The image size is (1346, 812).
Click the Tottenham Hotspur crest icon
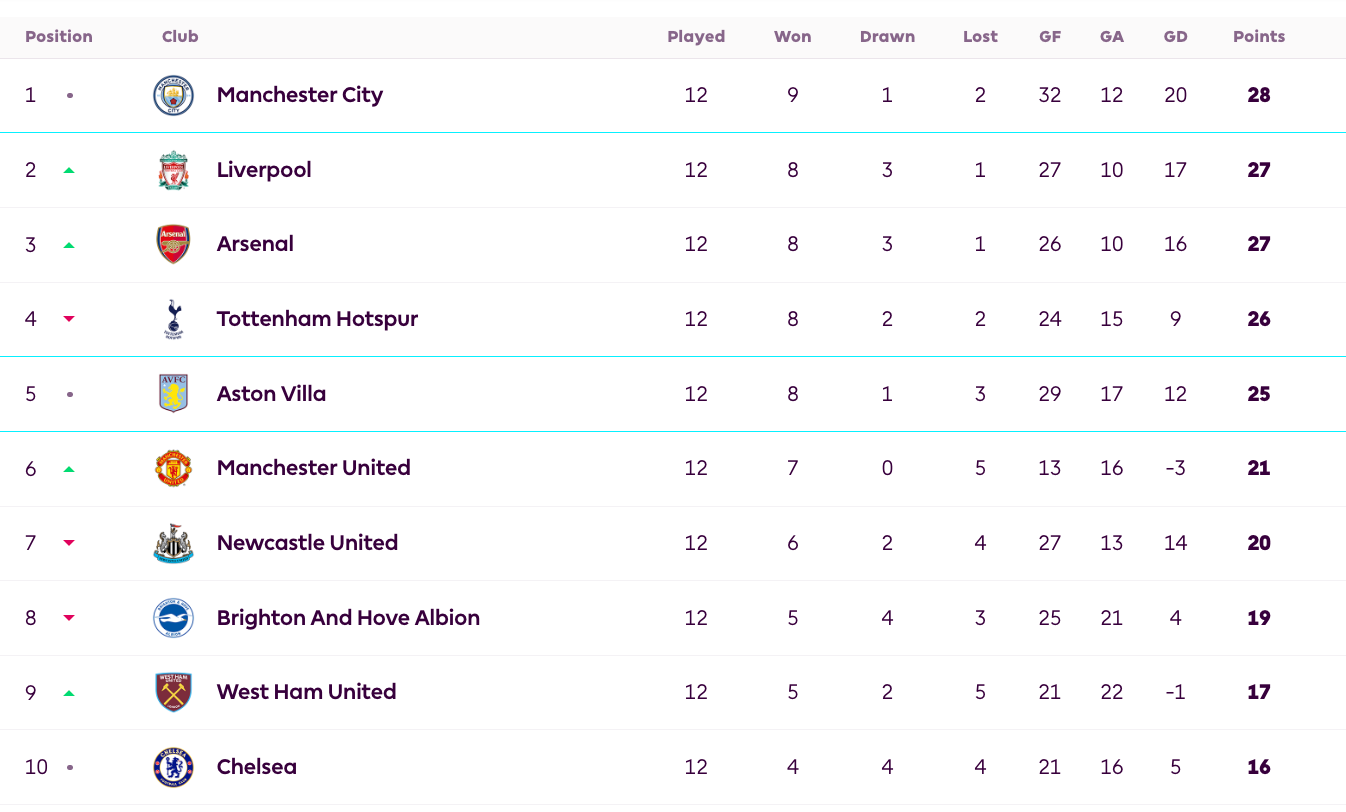(x=173, y=319)
